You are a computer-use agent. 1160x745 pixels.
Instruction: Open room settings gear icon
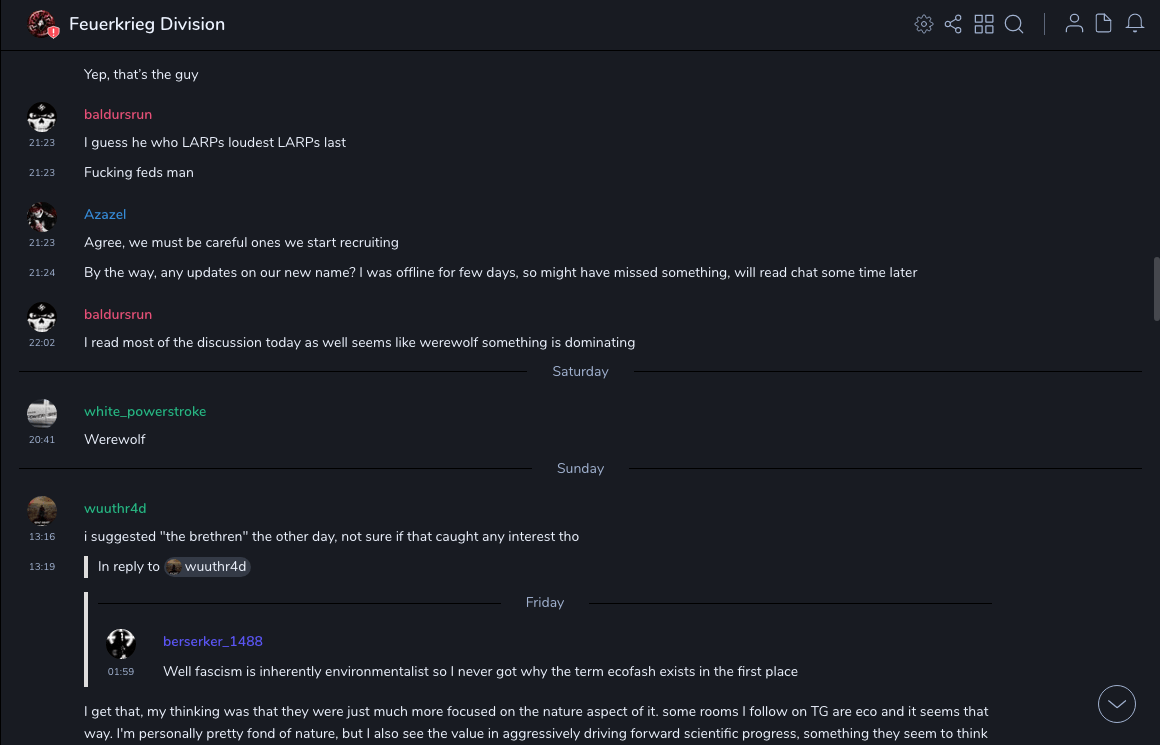click(924, 24)
